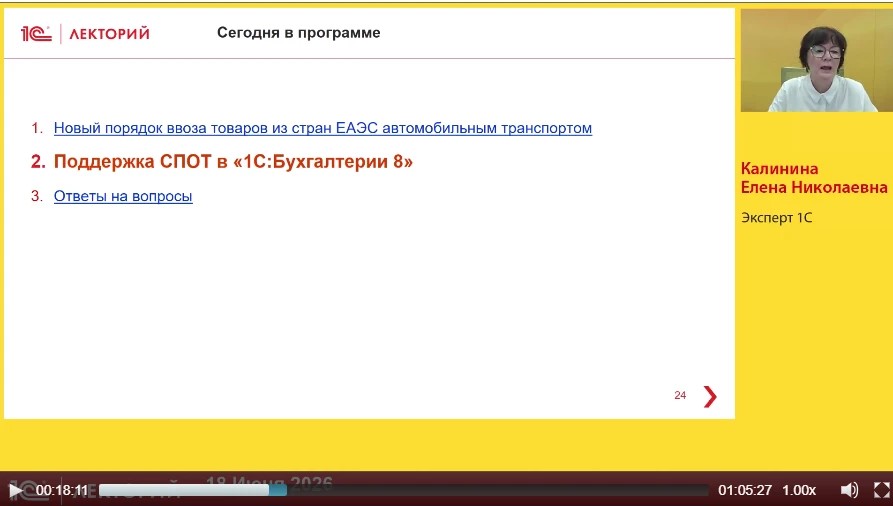893x506 pixels.
Task: Open the 1.00x playback speed selector
Action: 799,490
